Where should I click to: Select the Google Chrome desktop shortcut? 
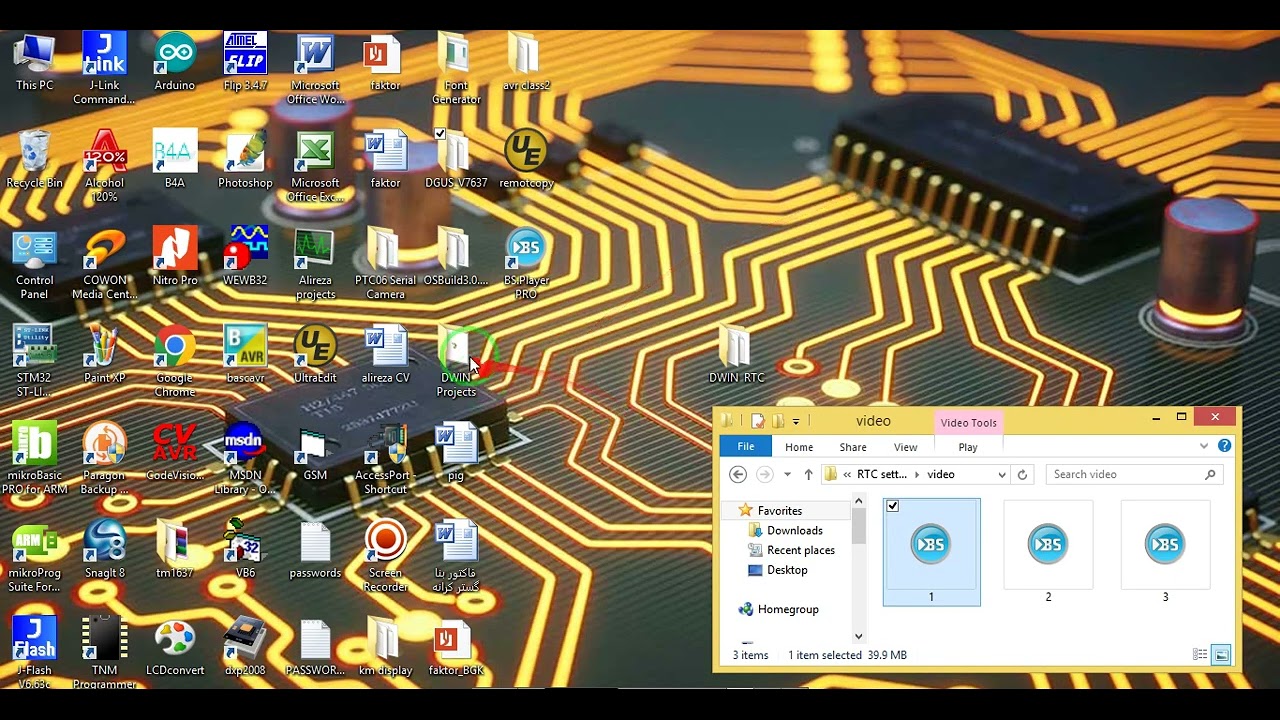(175, 361)
